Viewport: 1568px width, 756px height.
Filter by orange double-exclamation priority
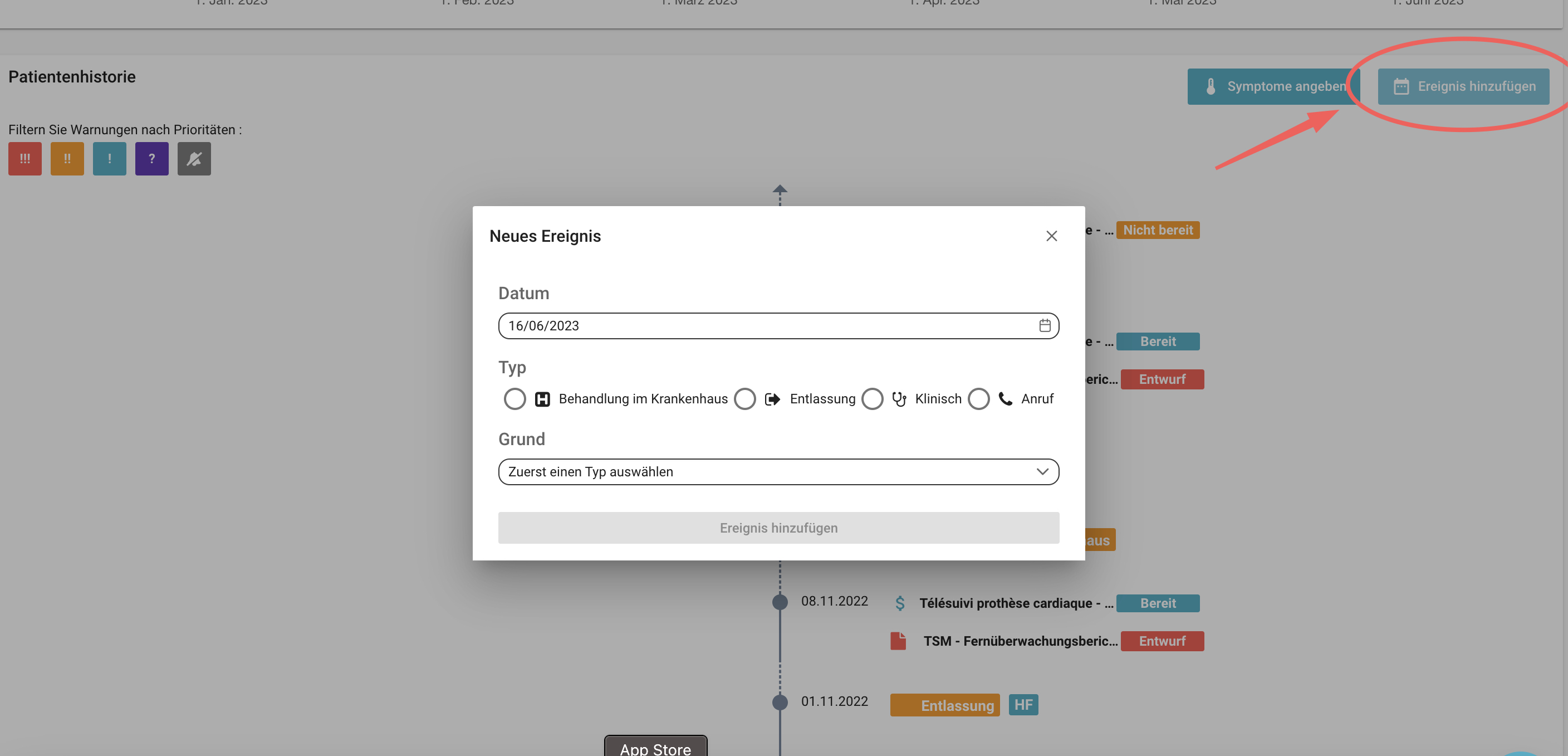pyautogui.click(x=67, y=158)
